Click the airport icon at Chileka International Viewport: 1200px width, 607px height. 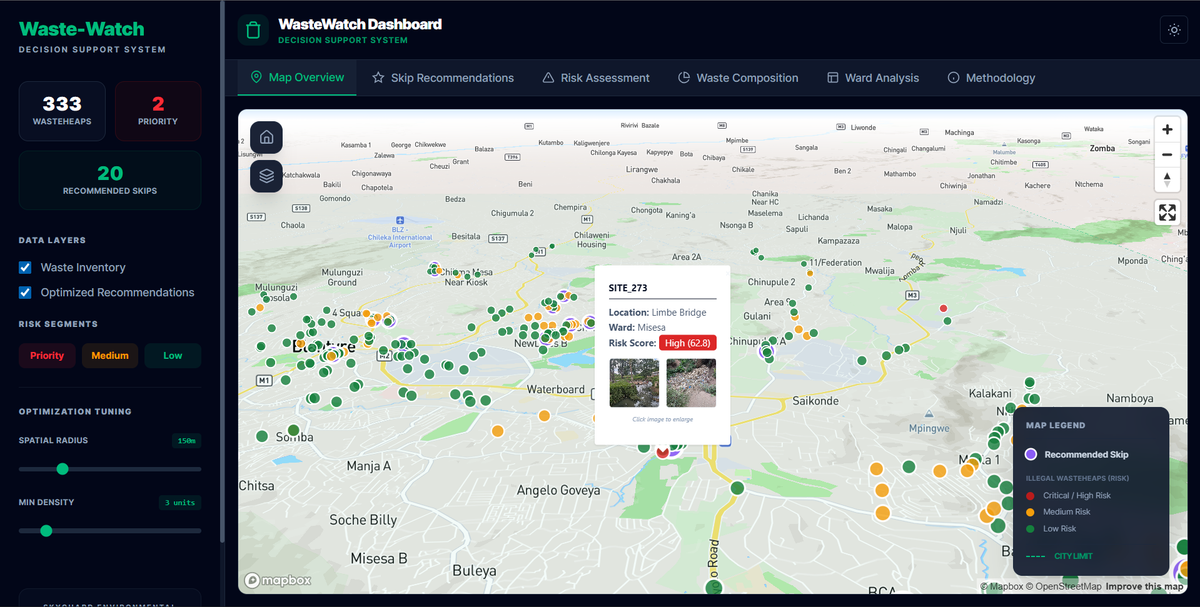pos(399,218)
